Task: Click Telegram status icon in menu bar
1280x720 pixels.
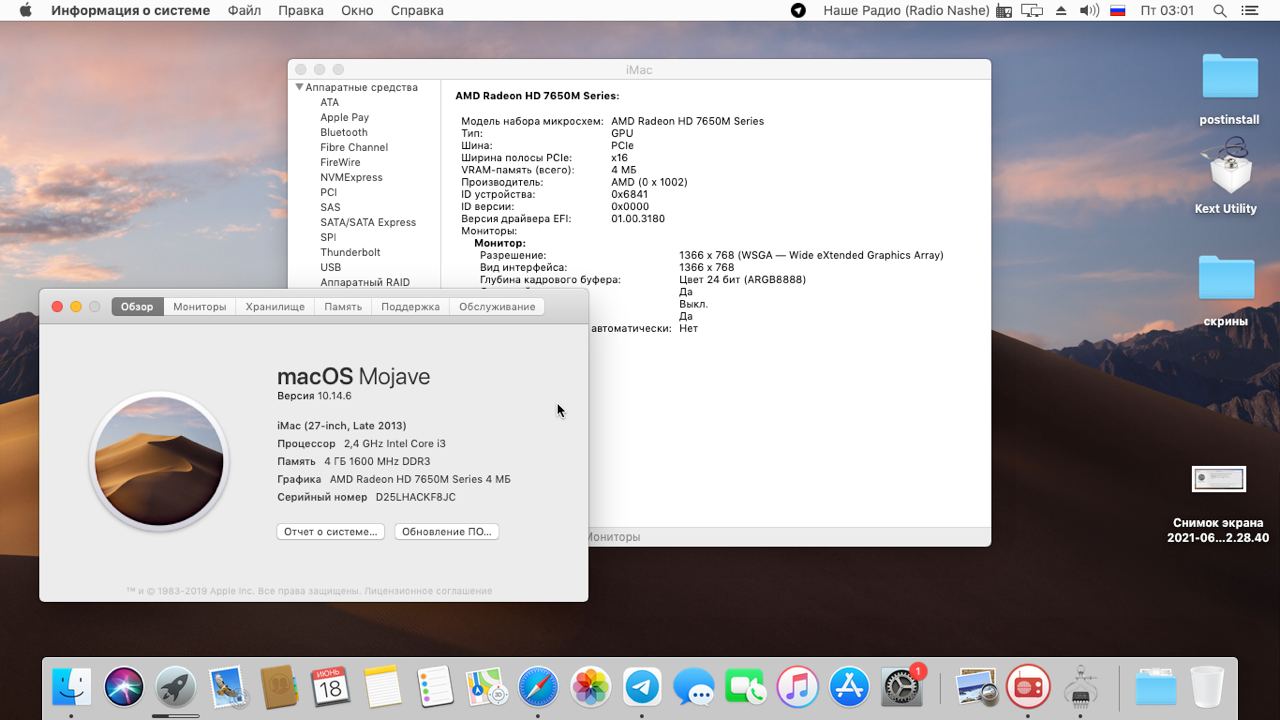Action: pyautogui.click(x=798, y=10)
